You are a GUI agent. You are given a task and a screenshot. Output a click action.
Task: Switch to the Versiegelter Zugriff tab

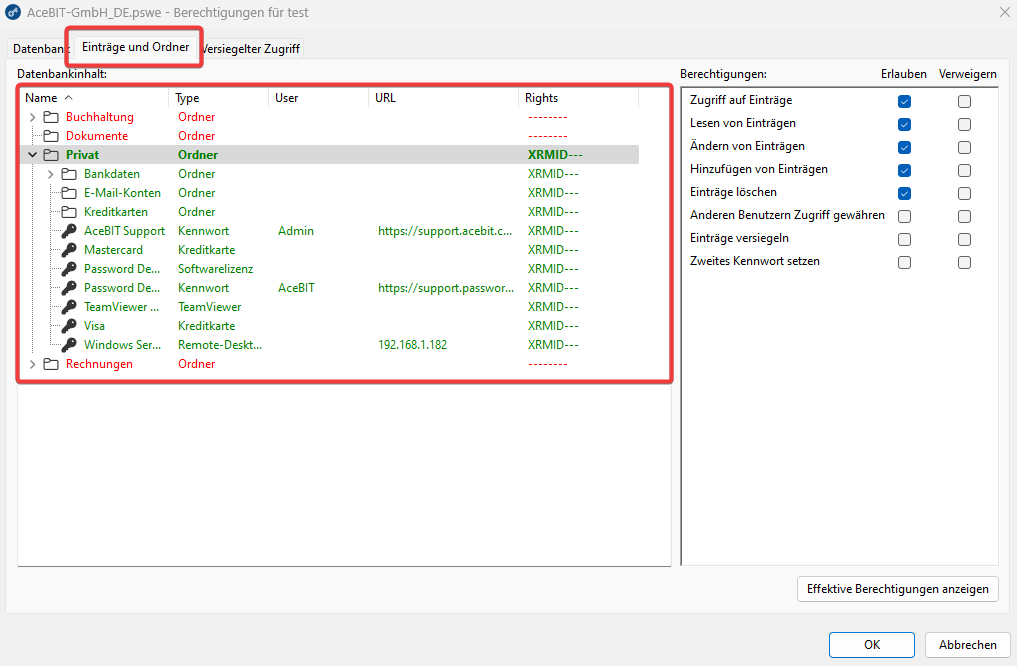click(250, 49)
